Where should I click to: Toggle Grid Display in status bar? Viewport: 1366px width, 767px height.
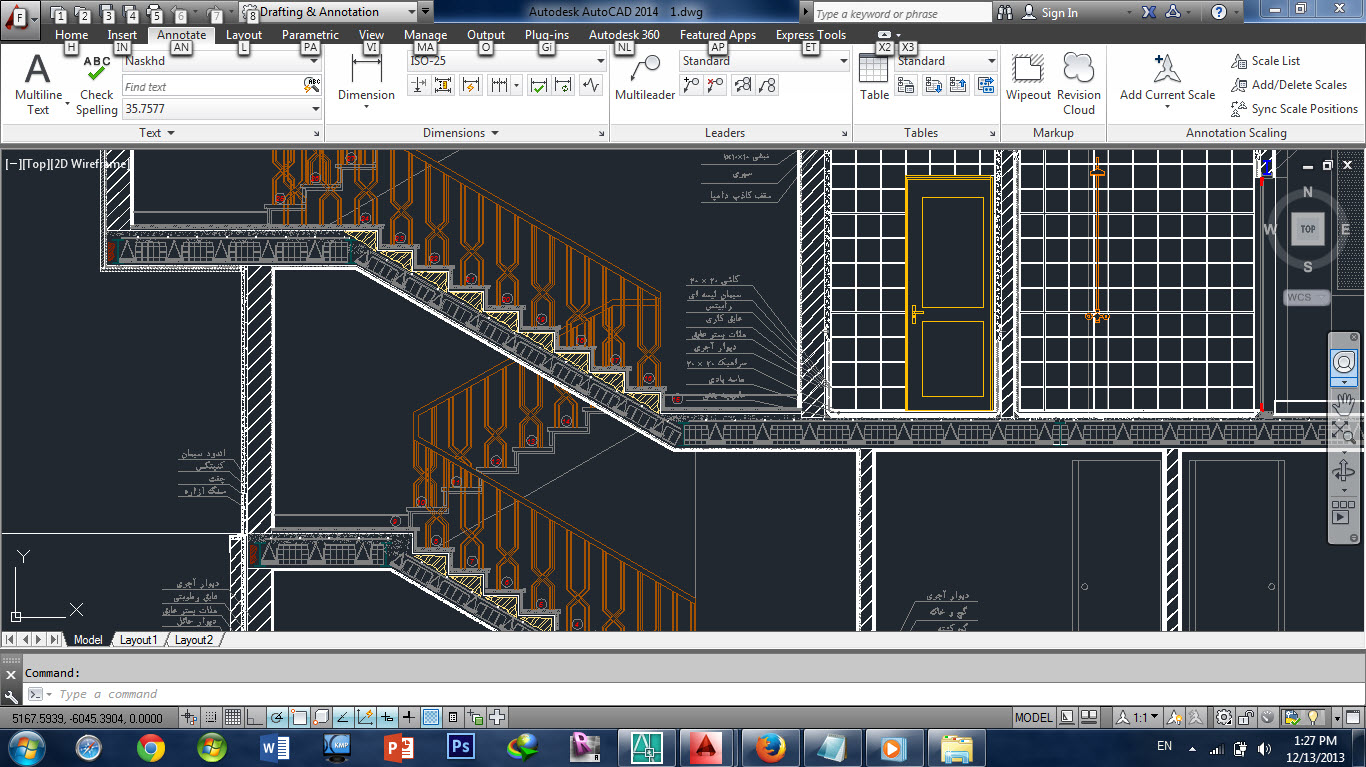tap(232, 717)
